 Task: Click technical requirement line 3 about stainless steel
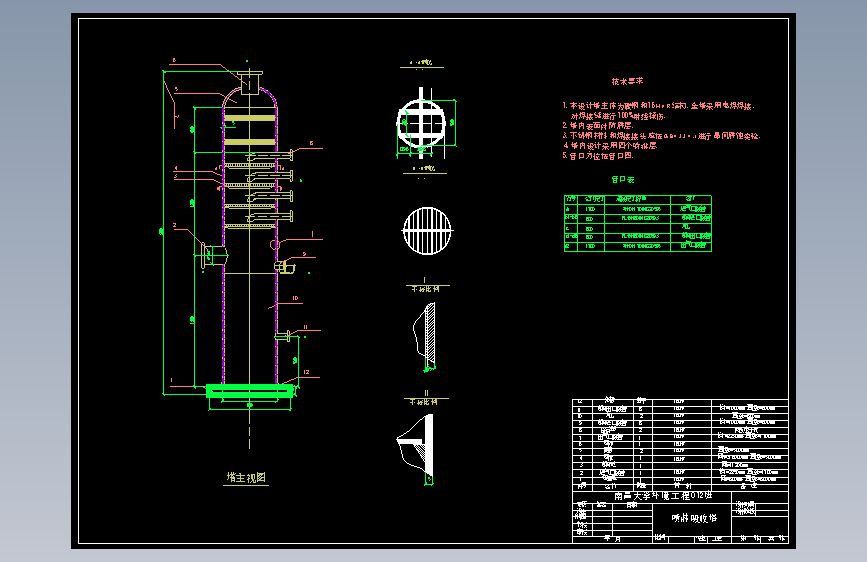[661, 136]
